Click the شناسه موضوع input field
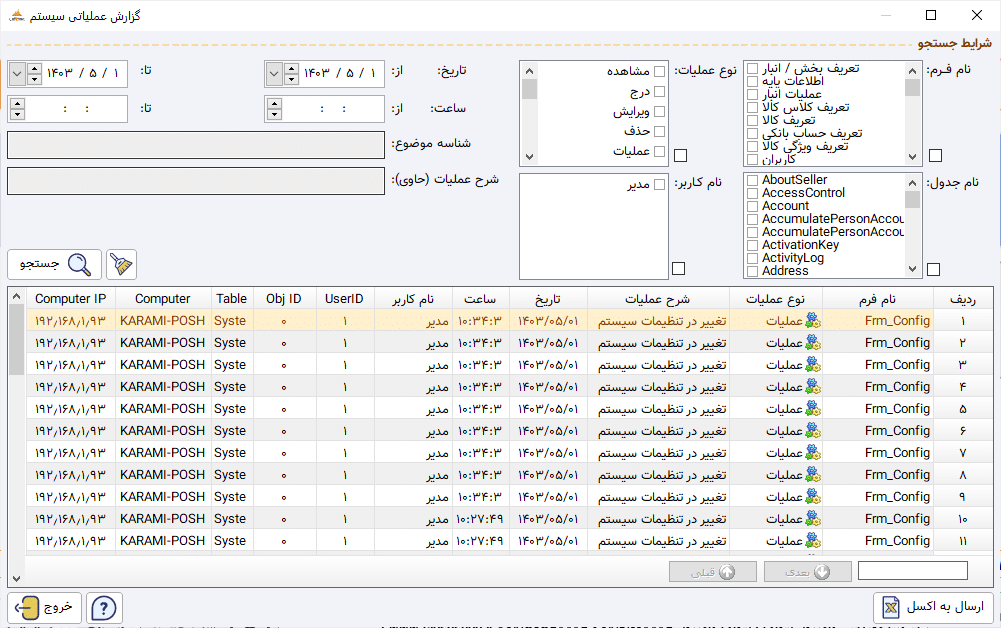Image resolution: width=1001 pixels, height=628 pixels. [196, 145]
